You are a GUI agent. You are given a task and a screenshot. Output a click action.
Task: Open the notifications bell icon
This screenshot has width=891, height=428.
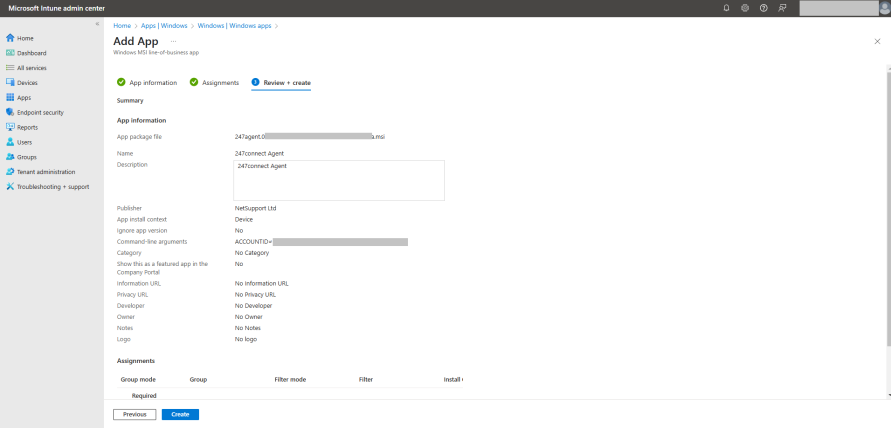pos(726,8)
